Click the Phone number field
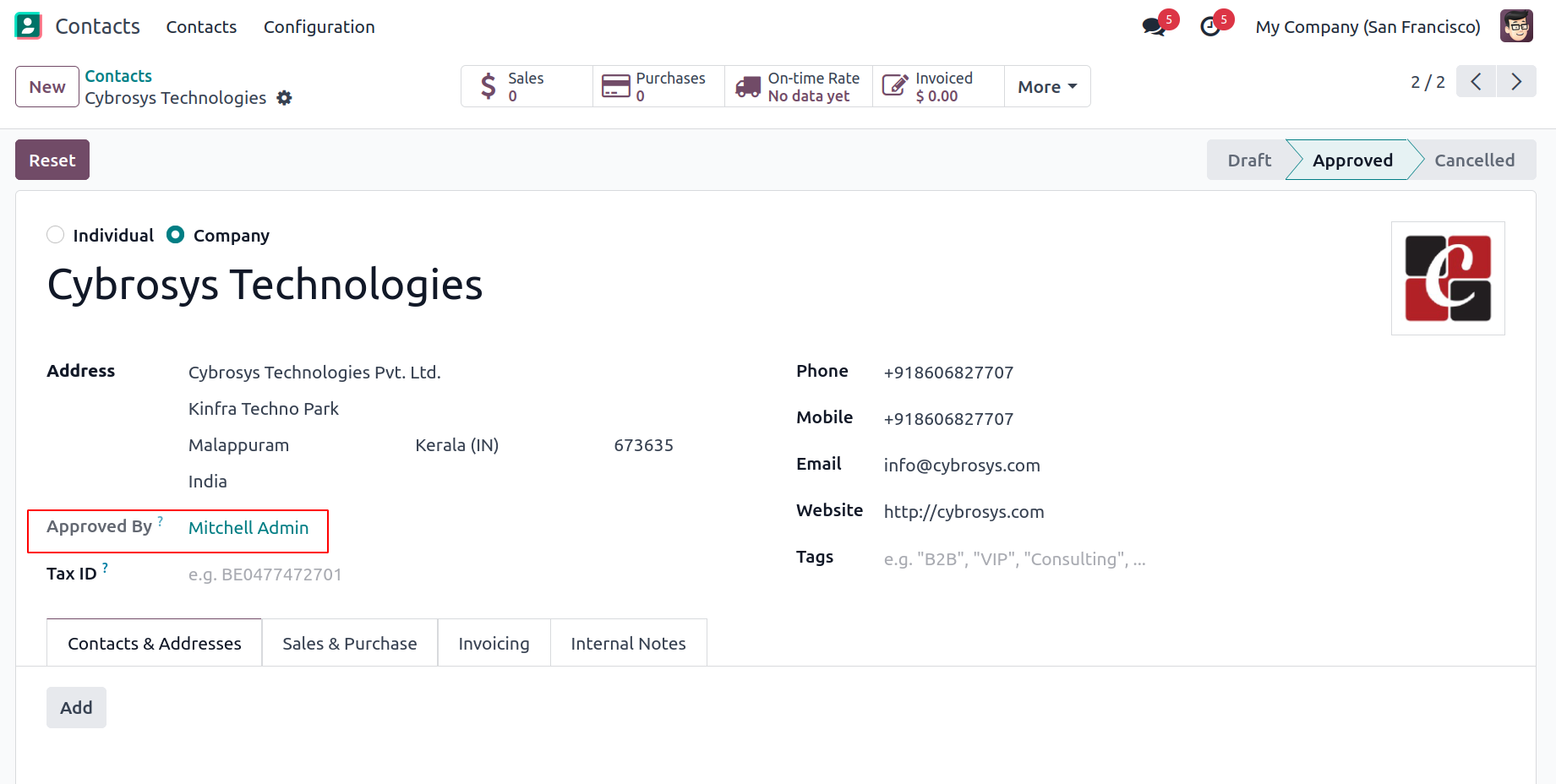Screen dimensions: 1556x784 click(x=948, y=373)
